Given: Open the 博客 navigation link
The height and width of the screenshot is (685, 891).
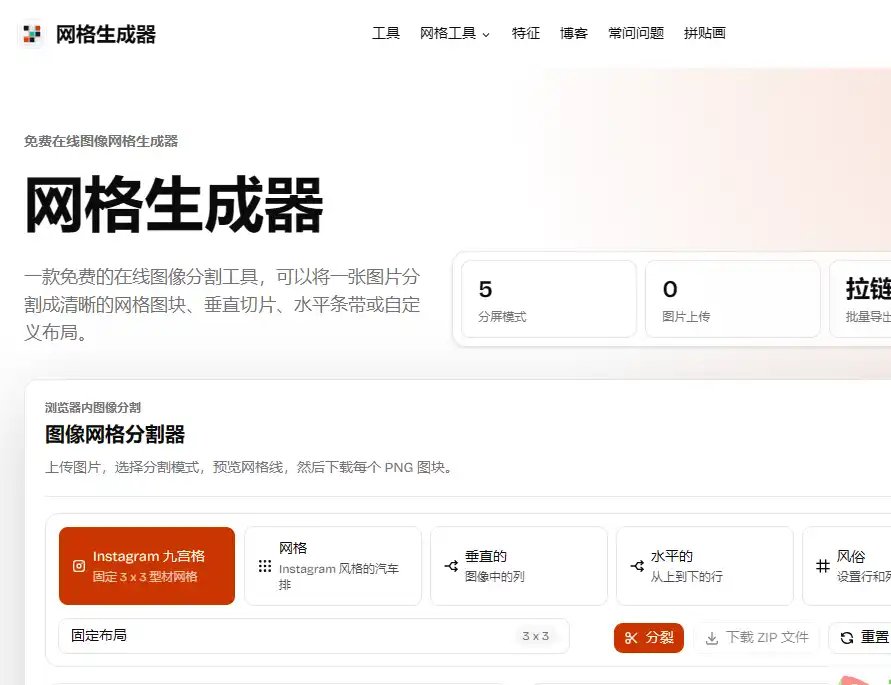Looking at the screenshot, I should coord(573,33).
